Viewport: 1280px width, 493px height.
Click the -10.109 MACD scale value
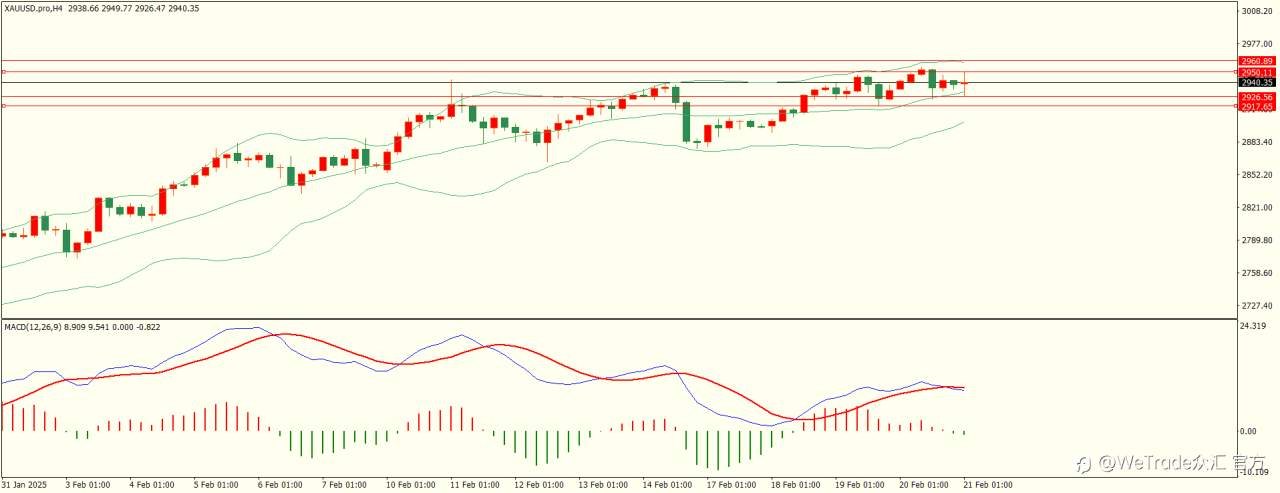click(1256, 473)
